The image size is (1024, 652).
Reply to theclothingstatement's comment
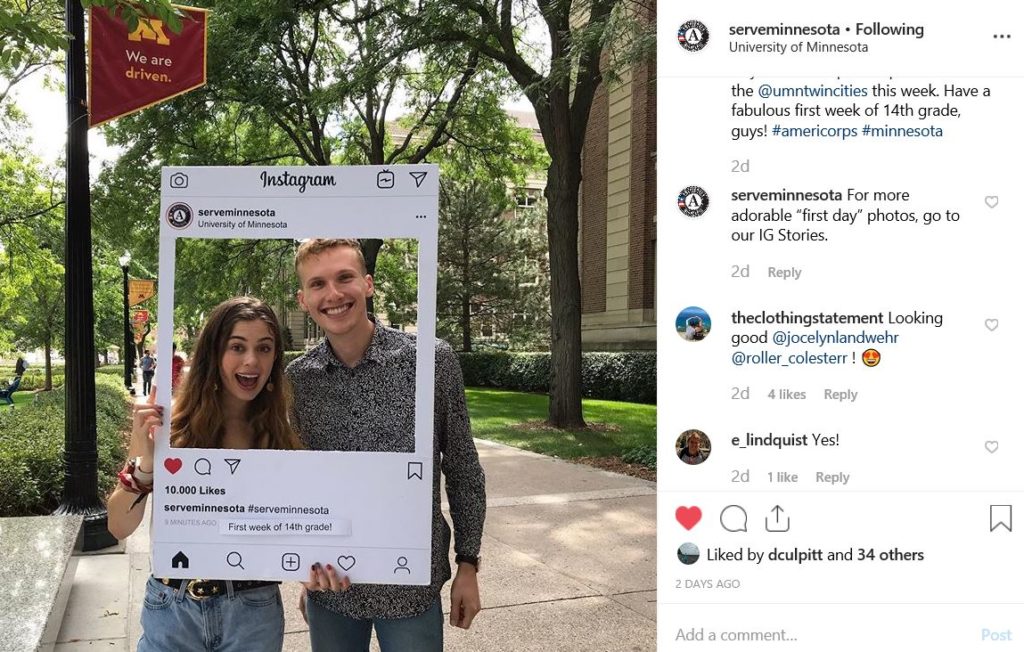[840, 395]
